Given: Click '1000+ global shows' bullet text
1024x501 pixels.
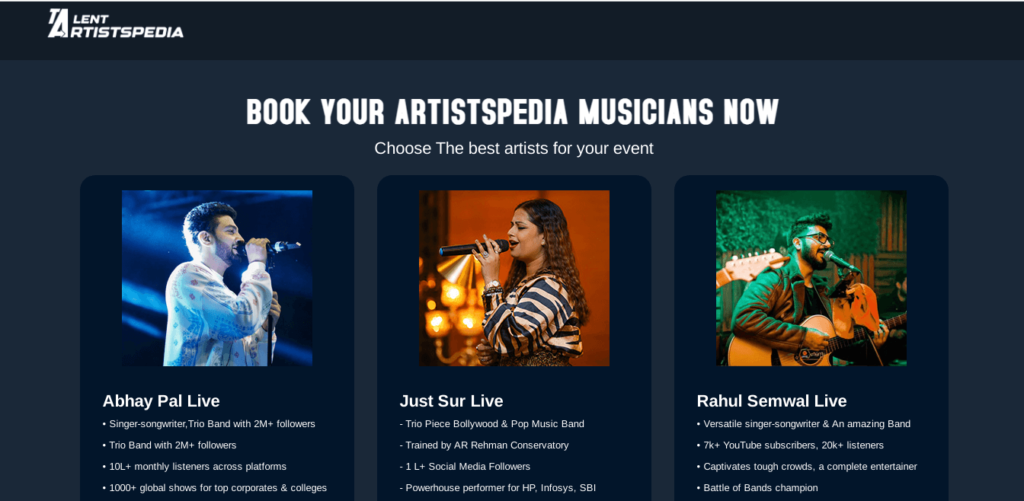Looking at the screenshot, I should pyautogui.click(x=215, y=488).
